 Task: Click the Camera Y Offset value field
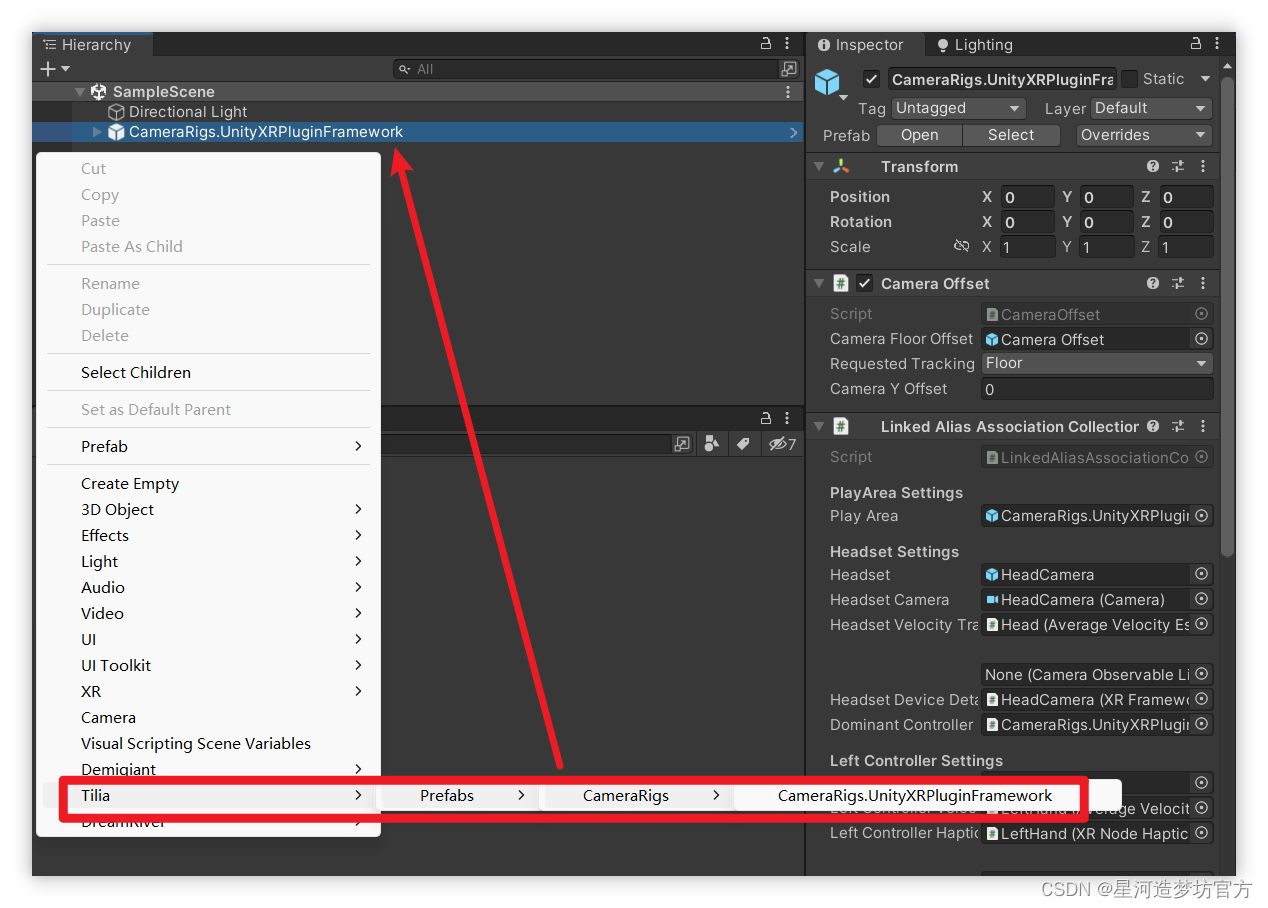click(1097, 389)
